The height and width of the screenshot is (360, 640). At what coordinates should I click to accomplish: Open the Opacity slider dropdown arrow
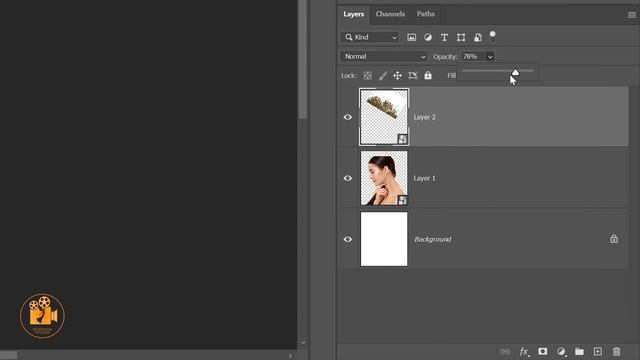point(490,57)
